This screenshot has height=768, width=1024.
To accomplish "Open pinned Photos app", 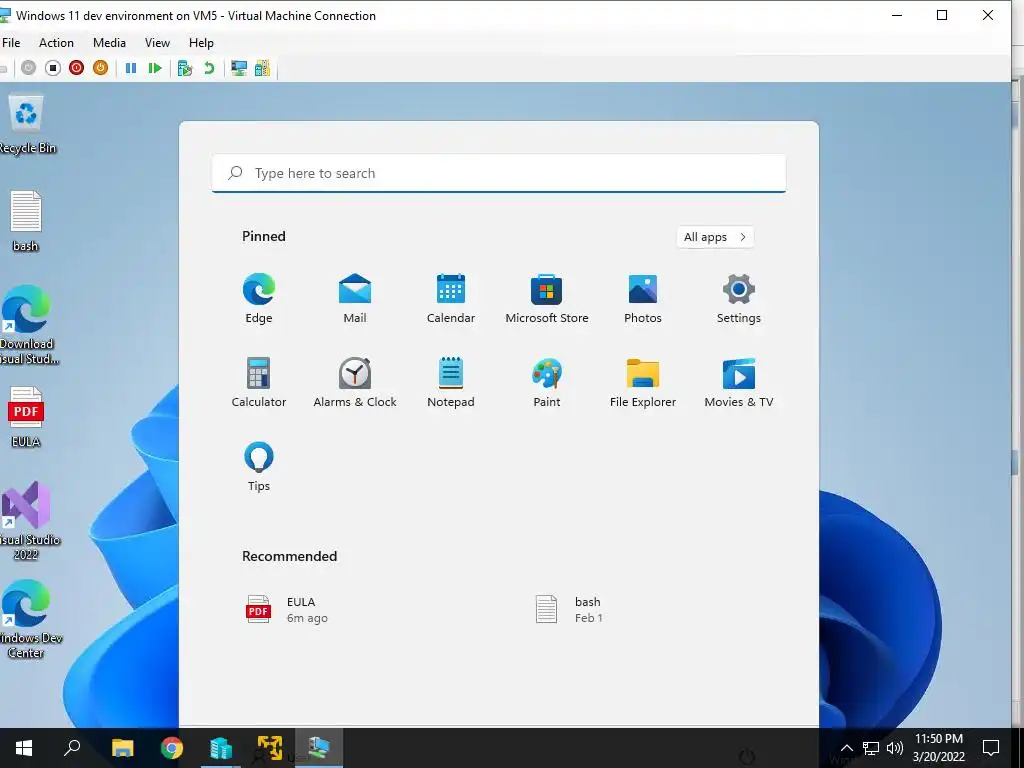I will 643,299.
